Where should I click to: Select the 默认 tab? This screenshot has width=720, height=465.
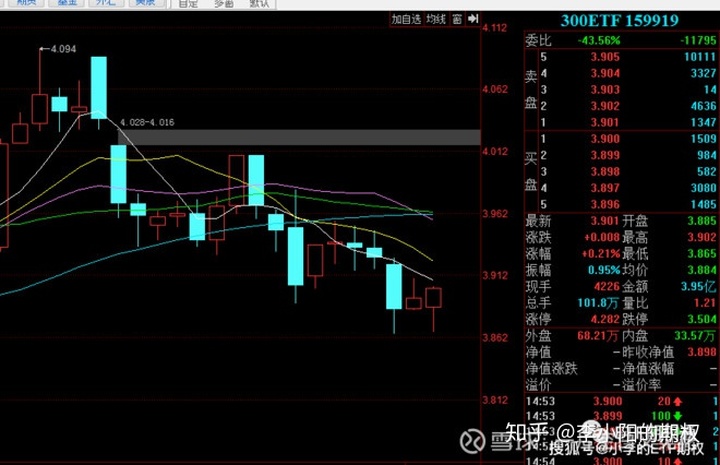point(259,4)
